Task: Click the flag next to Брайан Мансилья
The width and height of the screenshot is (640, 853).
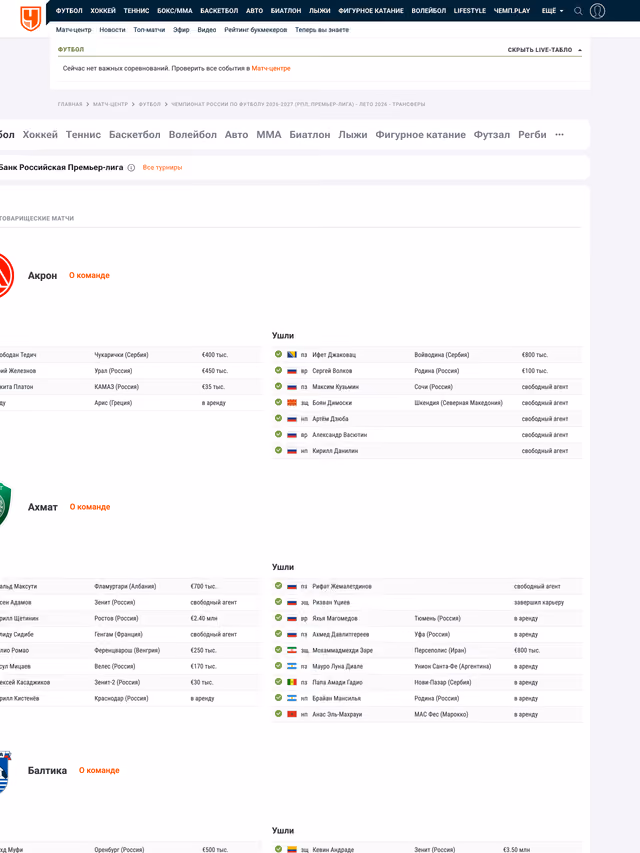Action: (292, 699)
